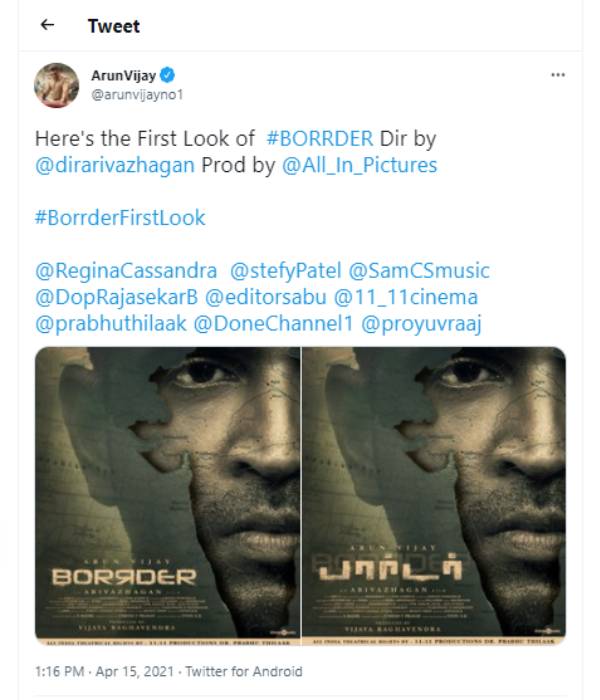View the Tamil title poster image

click(434, 496)
